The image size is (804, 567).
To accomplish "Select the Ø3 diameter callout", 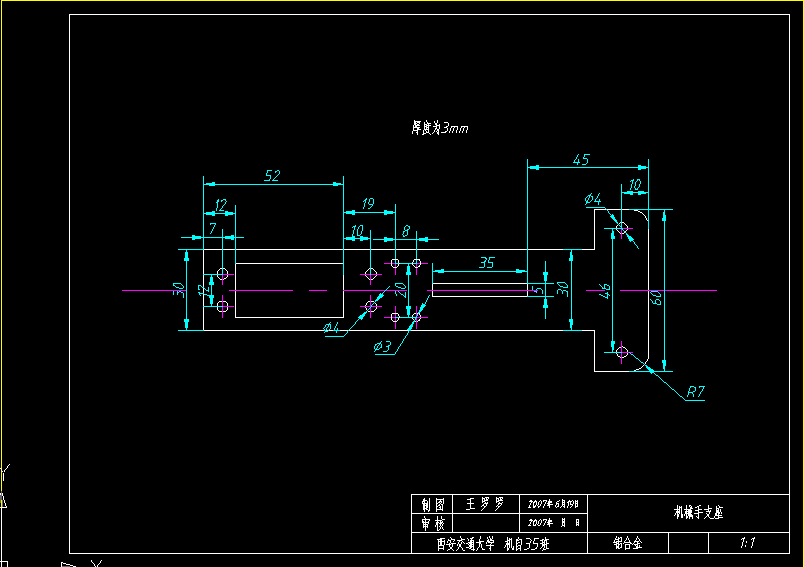I will [383, 347].
